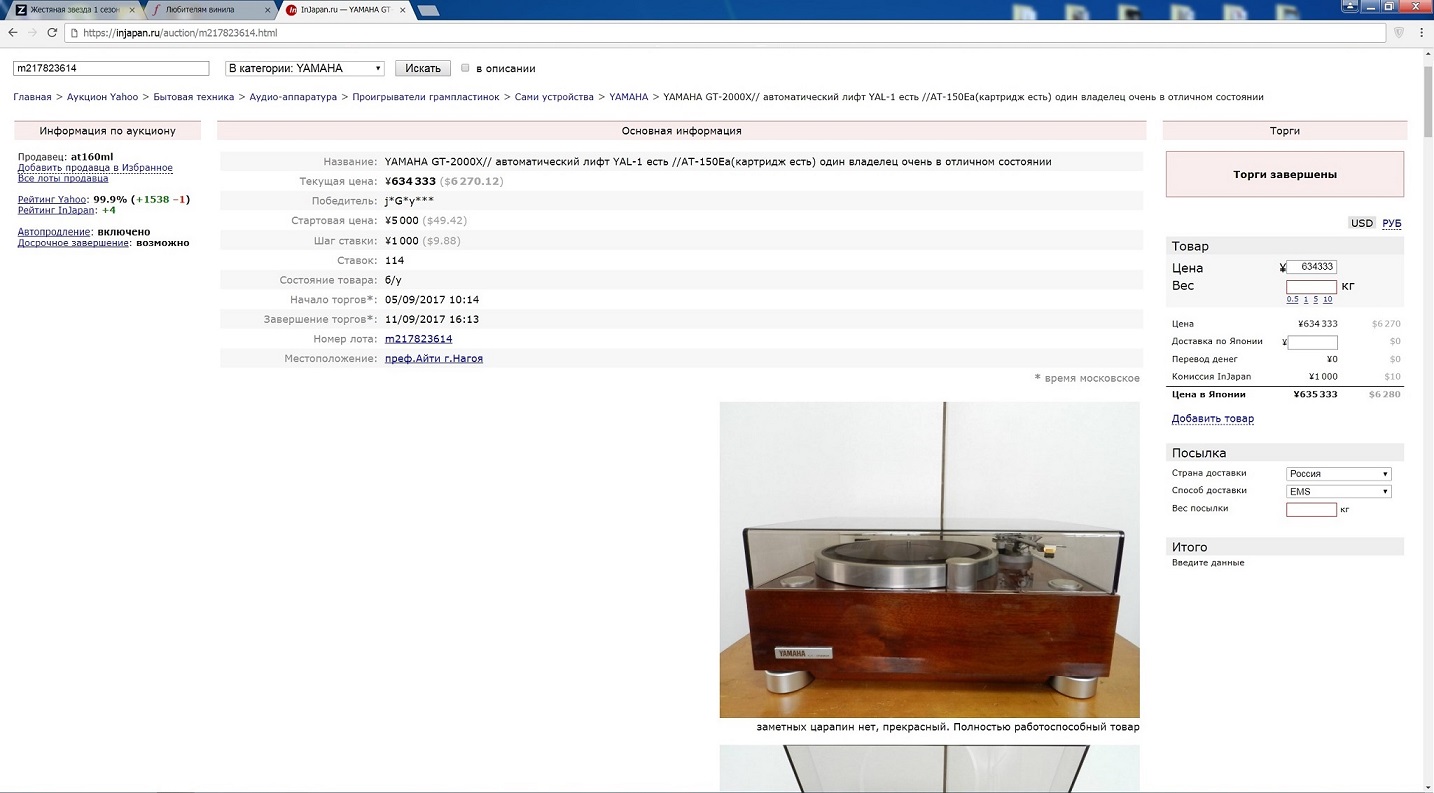Click the 'Добавить товар' link

pos(1212,419)
